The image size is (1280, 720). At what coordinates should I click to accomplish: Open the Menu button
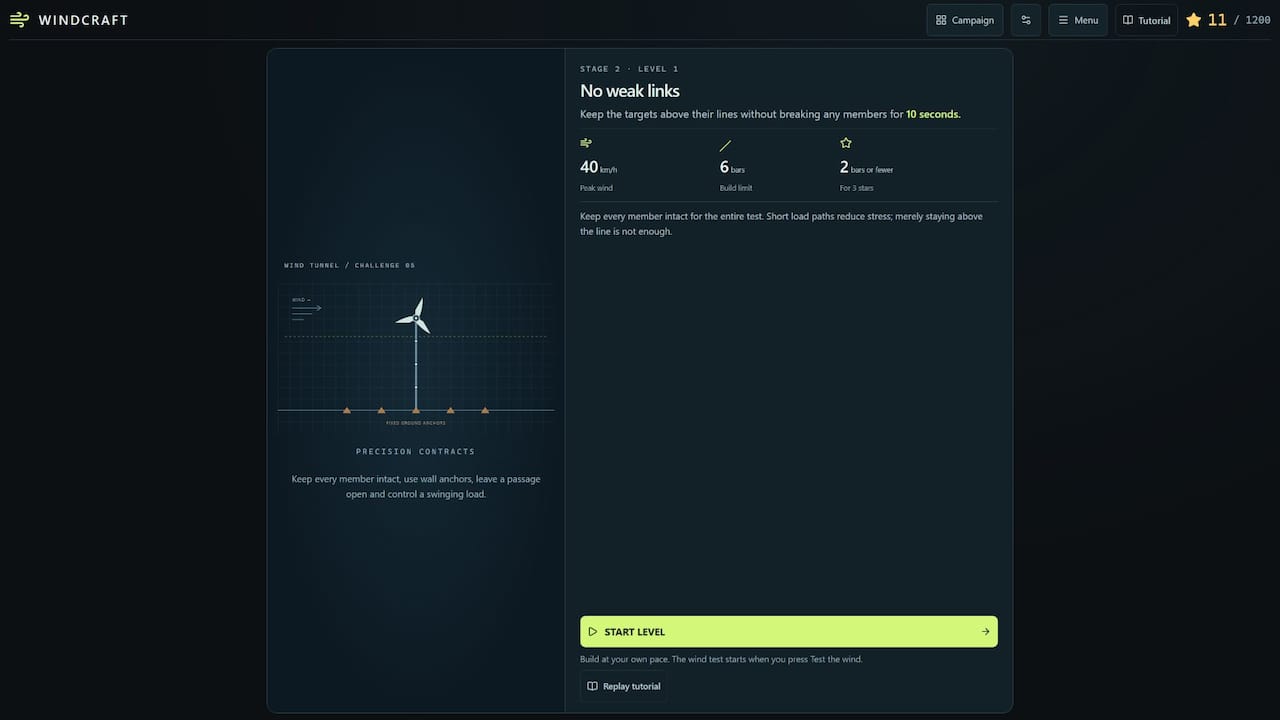[x=1078, y=20]
